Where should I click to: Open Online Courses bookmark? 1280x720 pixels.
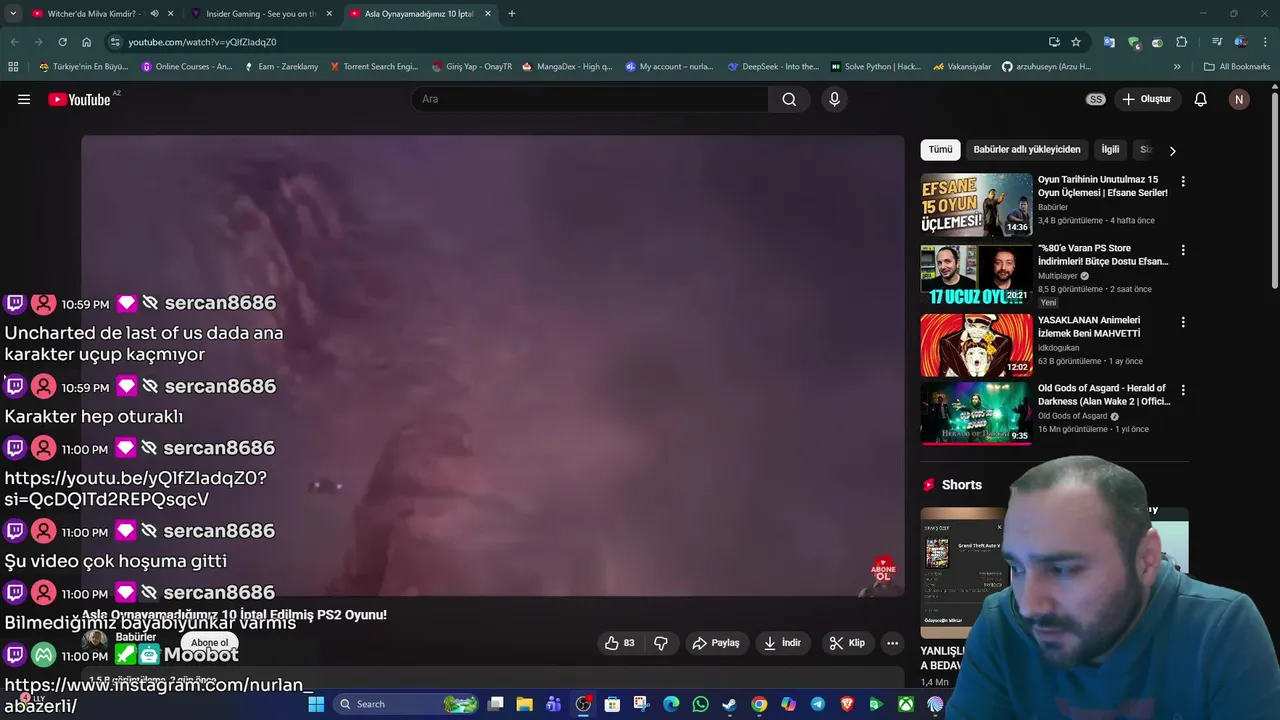(x=187, y=67)
